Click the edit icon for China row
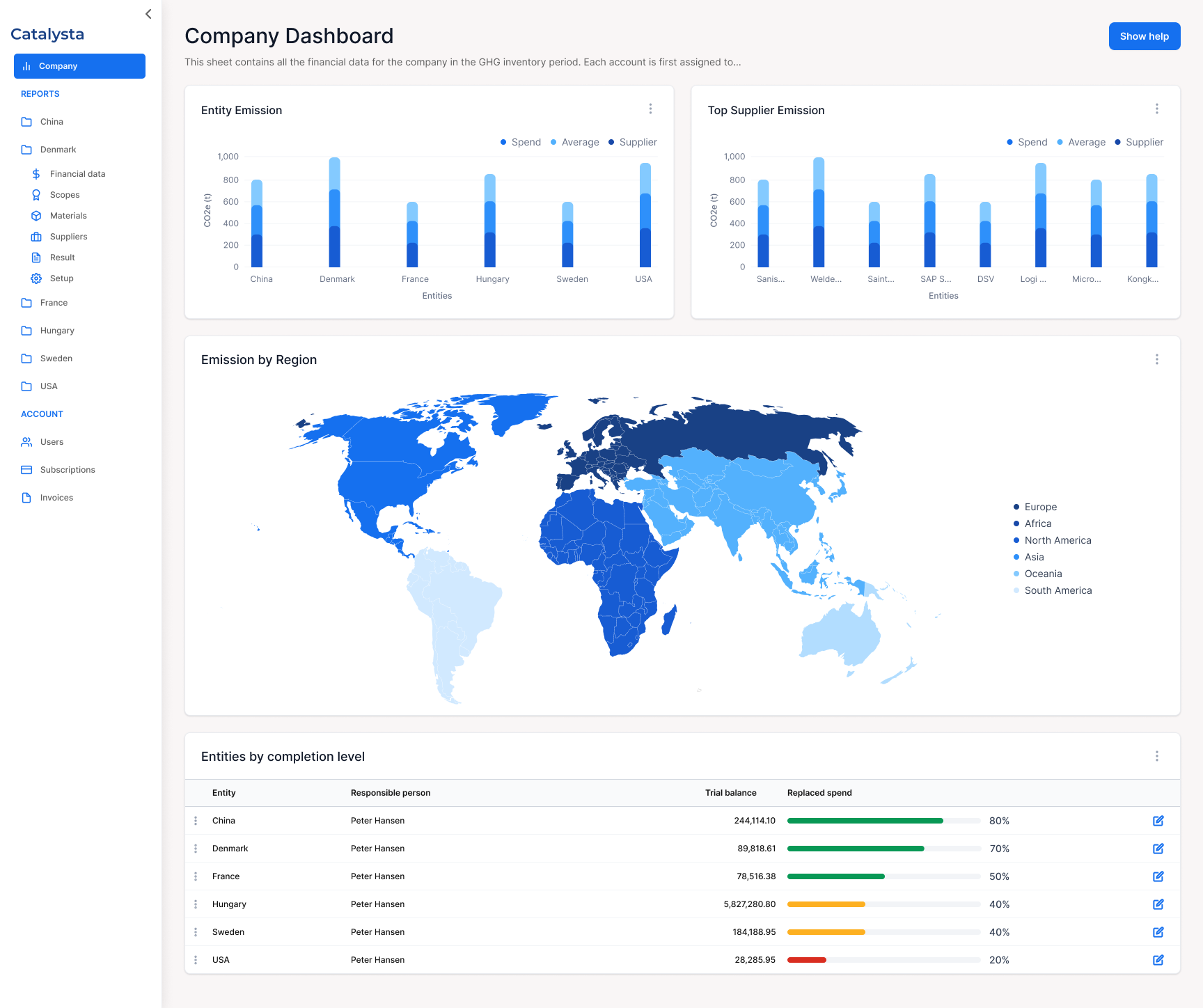This screenshot has height=1008, width=1203. 1158,821
